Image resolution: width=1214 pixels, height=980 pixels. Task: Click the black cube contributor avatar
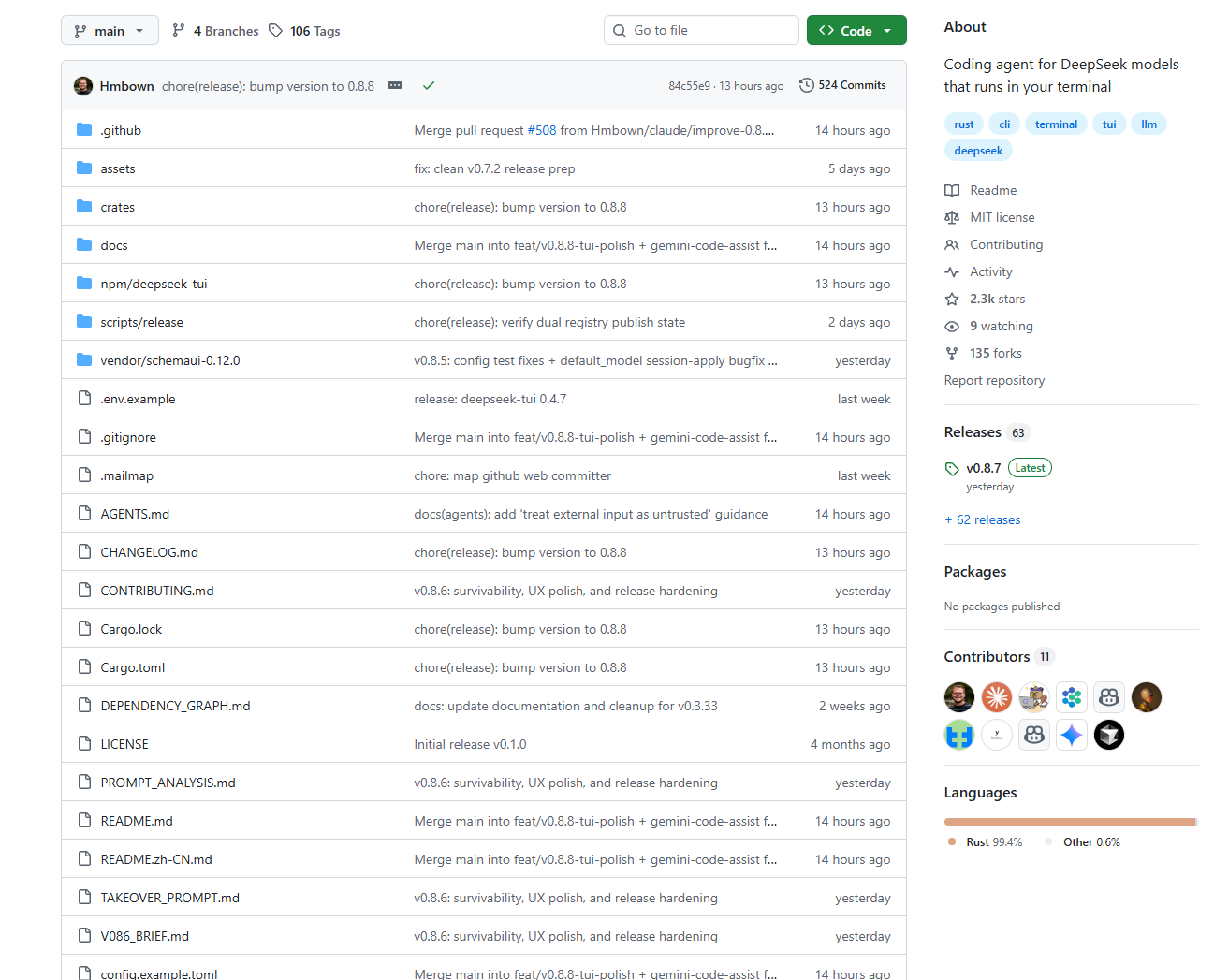(x=1109, y=735)
